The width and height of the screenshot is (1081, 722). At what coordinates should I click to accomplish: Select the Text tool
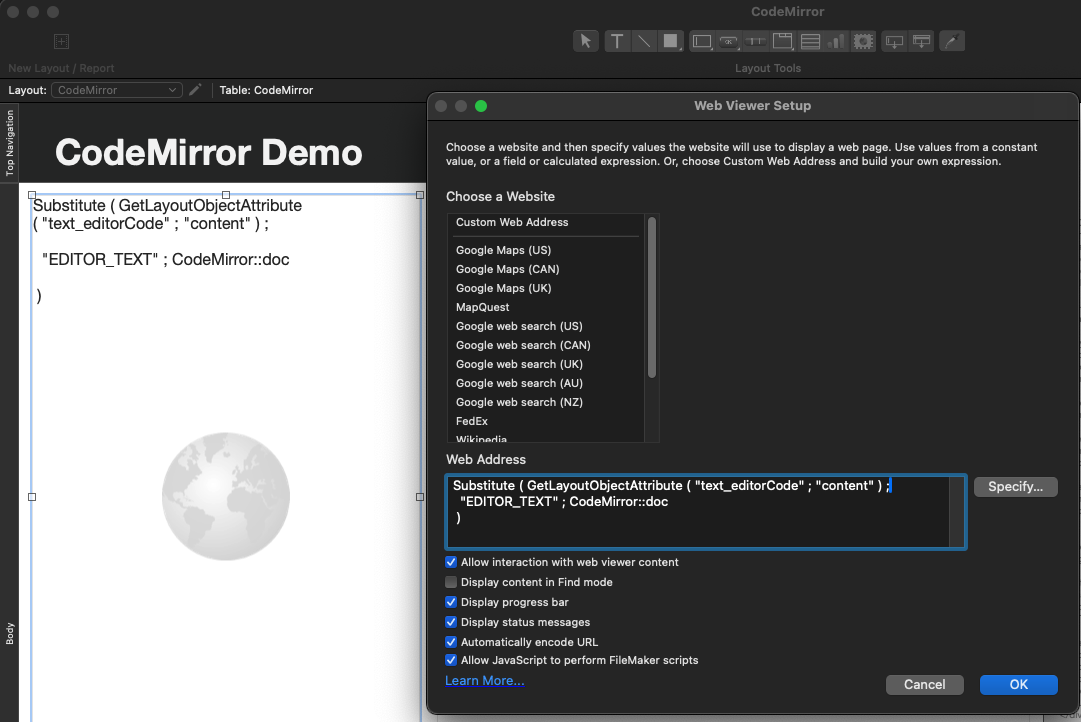coord(617,41)
